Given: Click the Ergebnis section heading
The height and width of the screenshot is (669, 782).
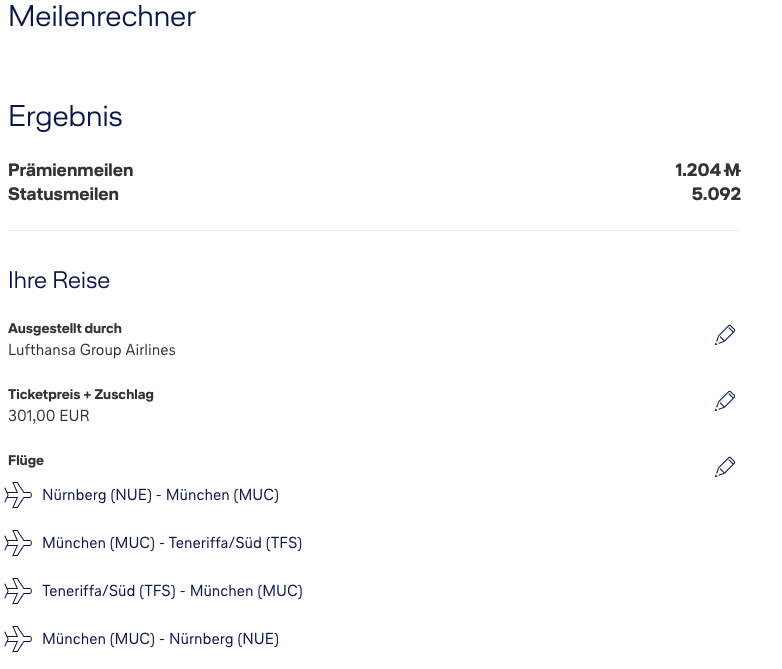Looking at the screenshot, I should point(65,117).
